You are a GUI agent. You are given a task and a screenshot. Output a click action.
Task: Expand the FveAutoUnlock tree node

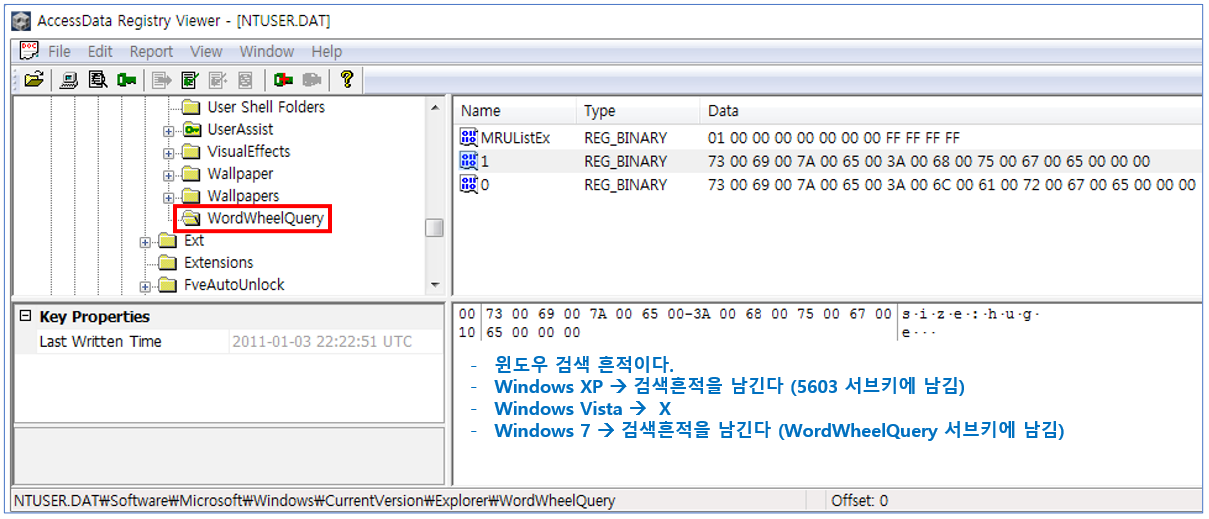[146, 286]
